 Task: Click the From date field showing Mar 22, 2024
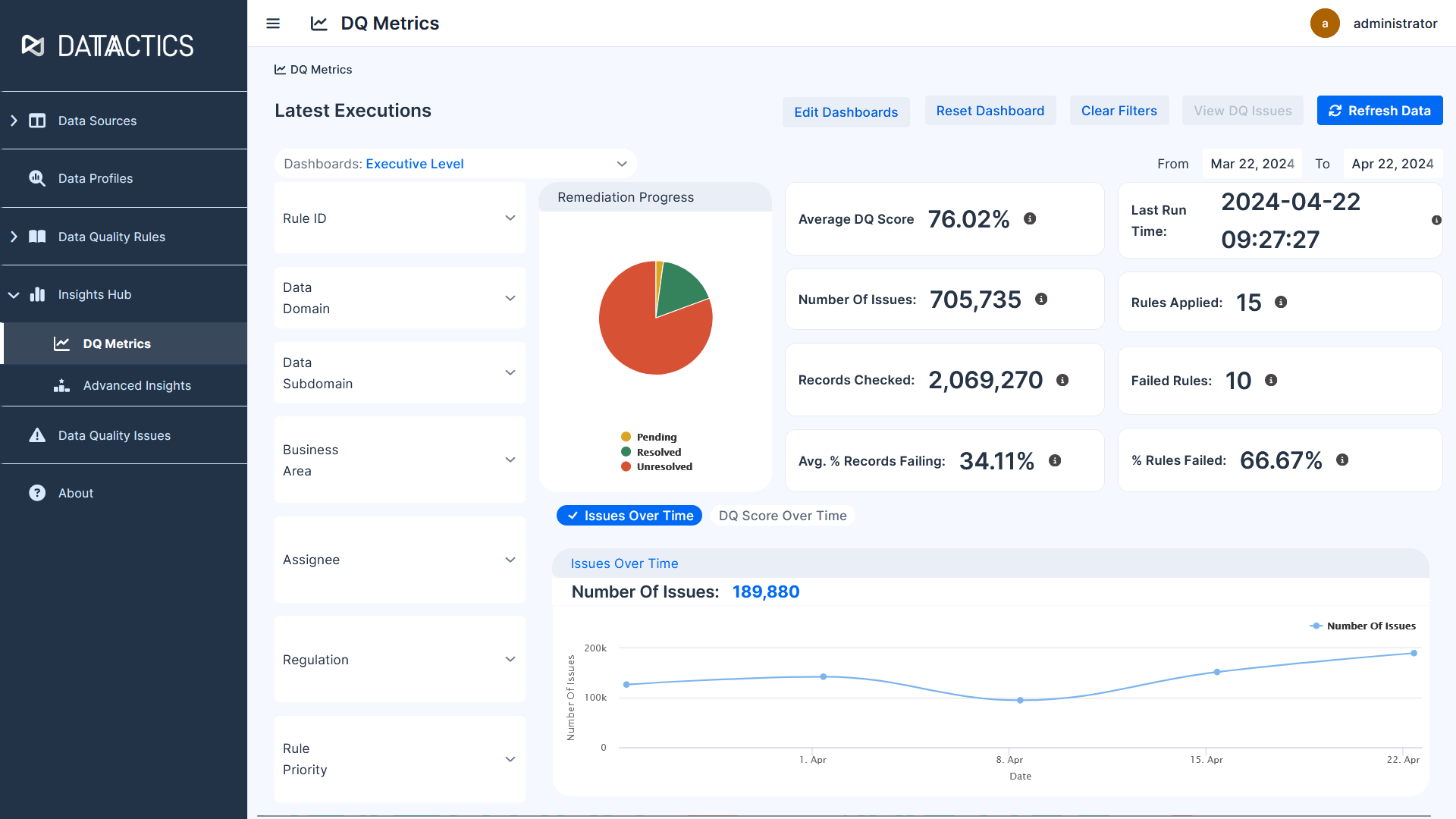1251,164
